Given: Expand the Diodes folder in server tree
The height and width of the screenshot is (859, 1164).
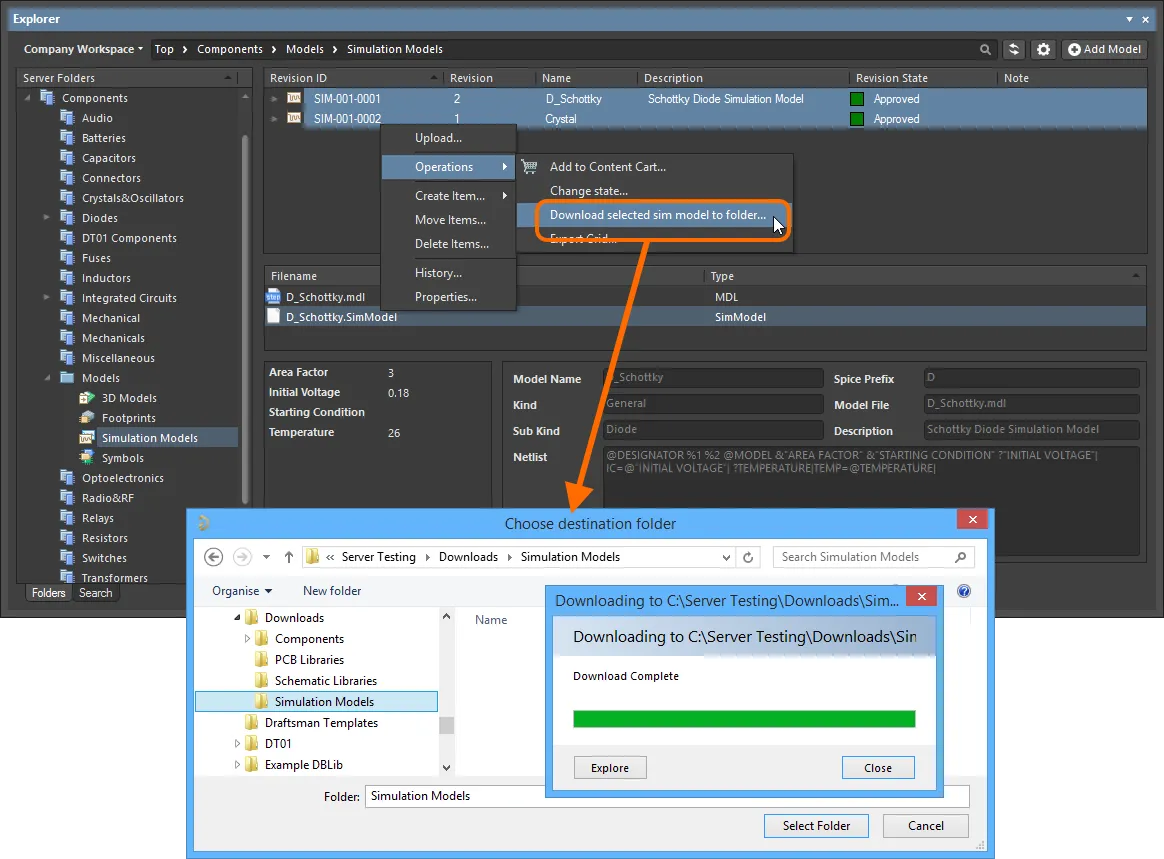Looking at the screenshot, I should [x=47, y=218].
